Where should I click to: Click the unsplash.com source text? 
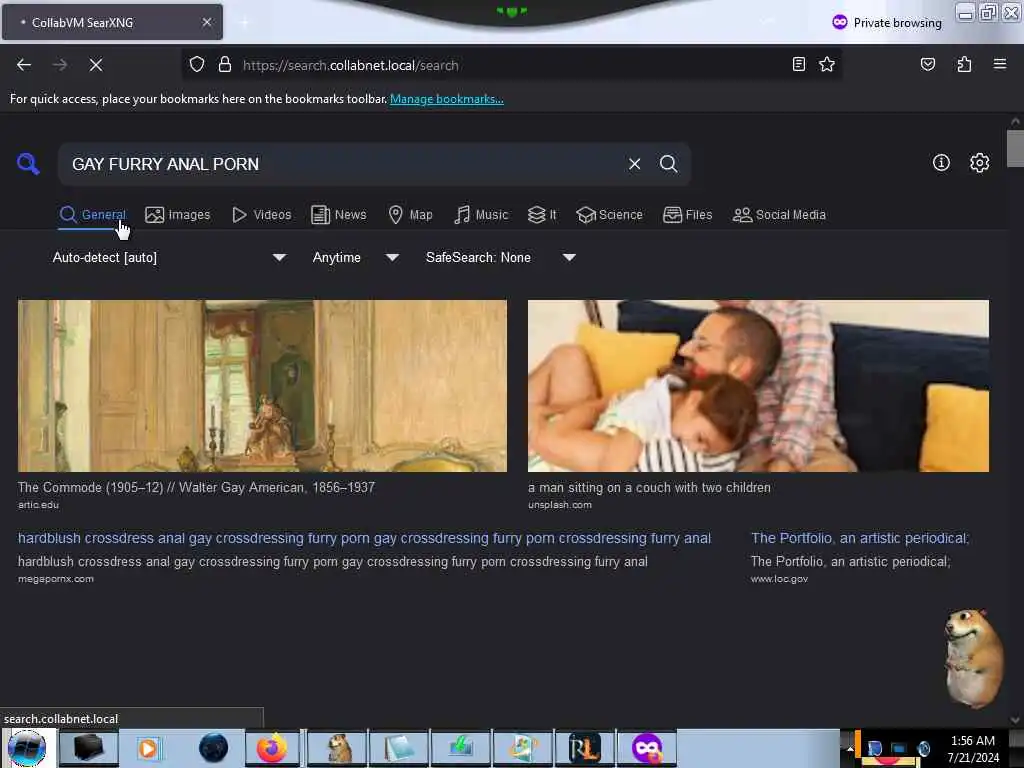pos(560,504)
